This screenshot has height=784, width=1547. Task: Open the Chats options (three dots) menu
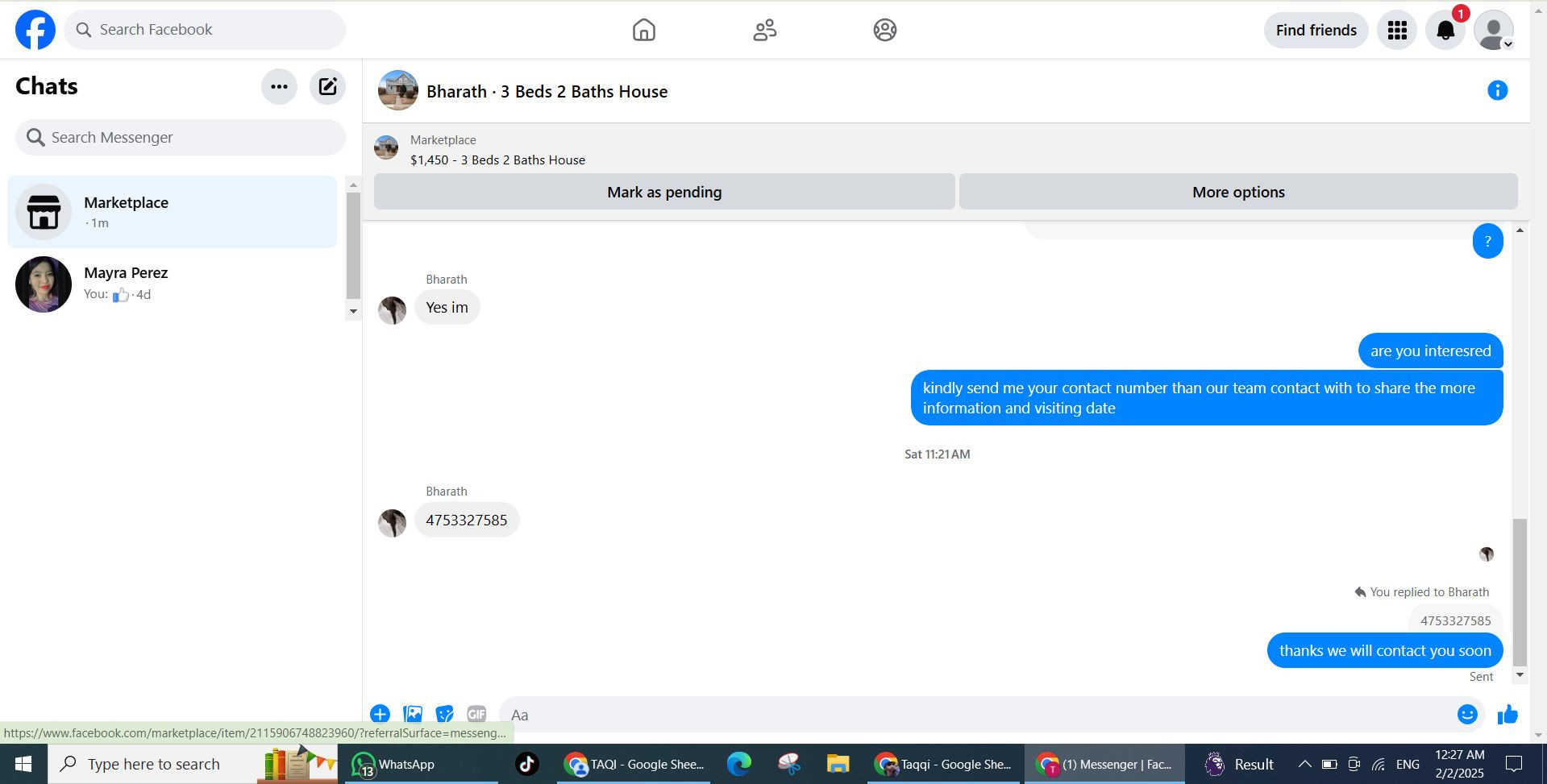point(279,86)
